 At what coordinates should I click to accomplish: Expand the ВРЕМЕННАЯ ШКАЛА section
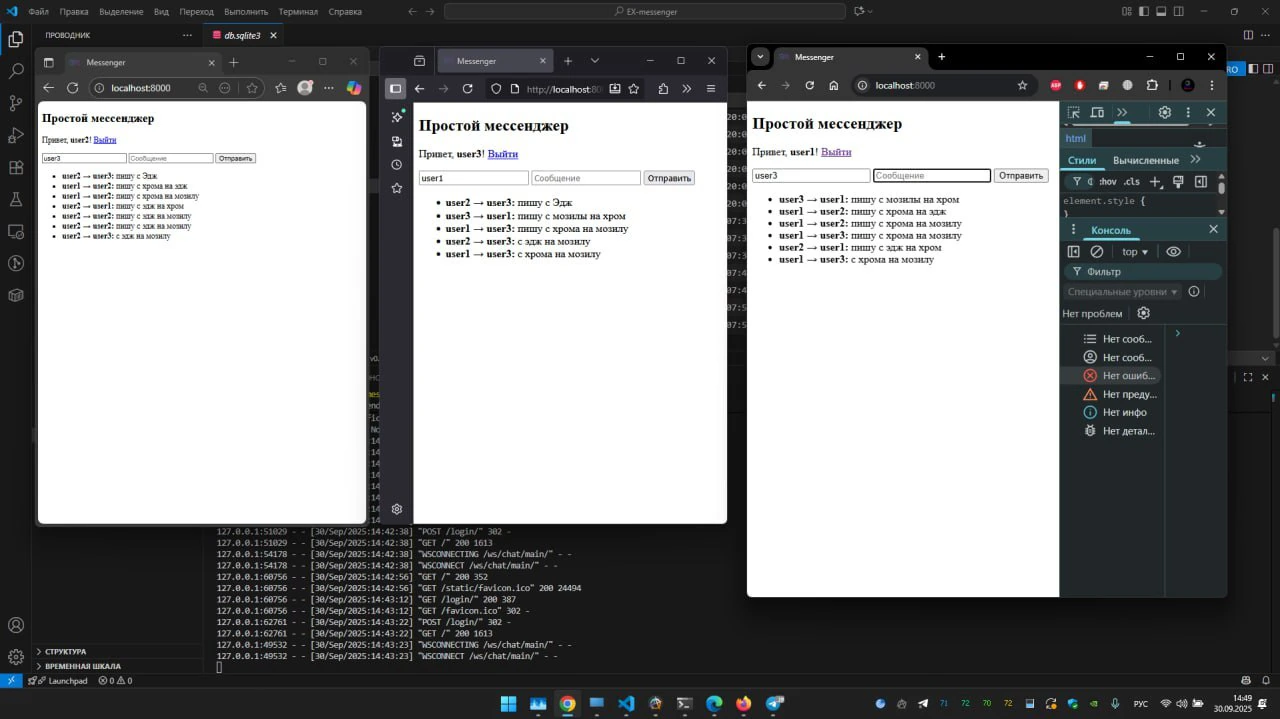click(x=82, y=666)
